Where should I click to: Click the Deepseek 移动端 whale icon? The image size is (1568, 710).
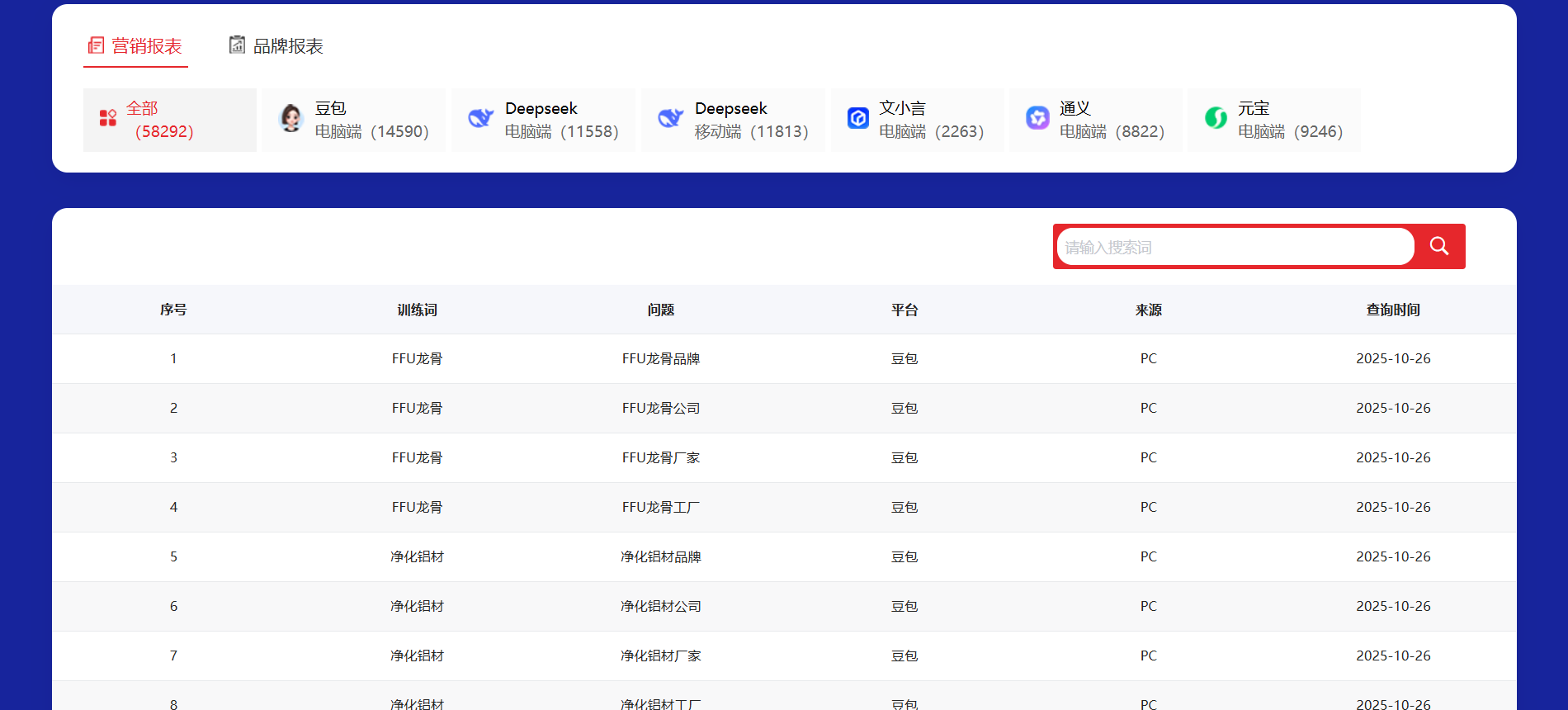[670, 119]
